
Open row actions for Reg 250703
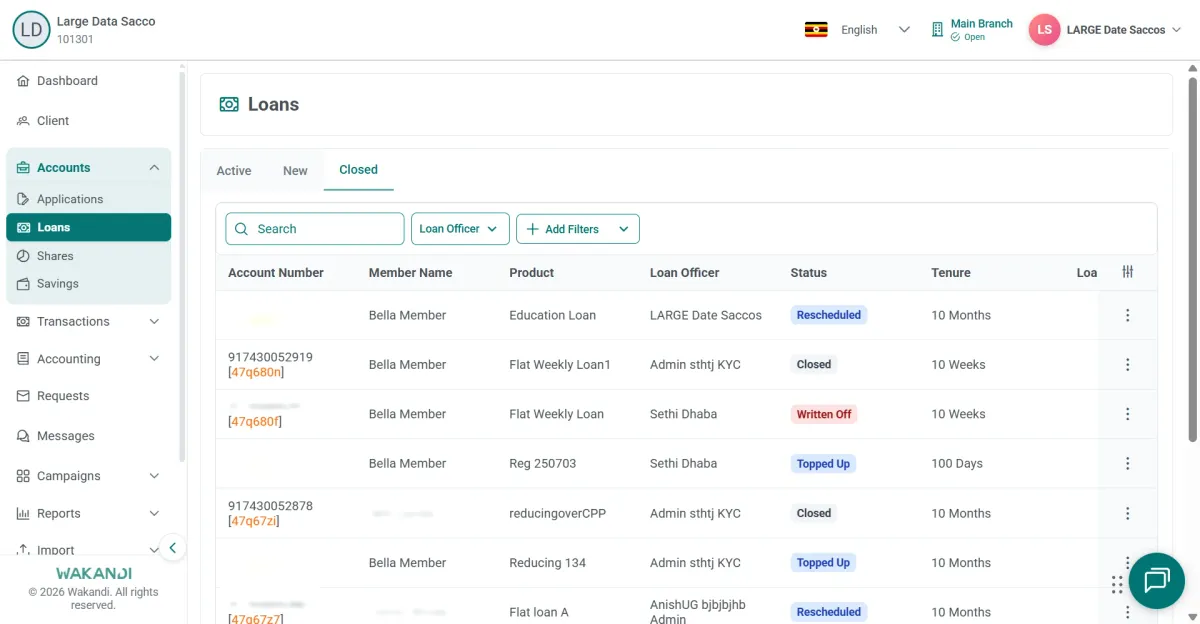[1128, 464]
